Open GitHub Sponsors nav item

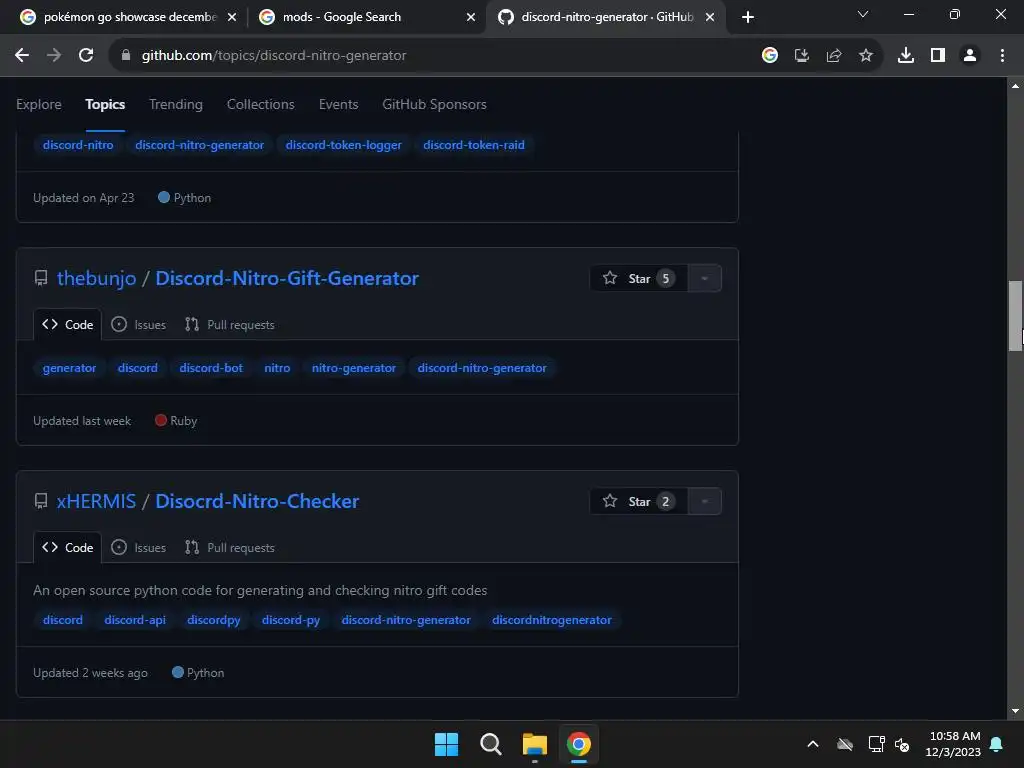(x=434, y=104)
